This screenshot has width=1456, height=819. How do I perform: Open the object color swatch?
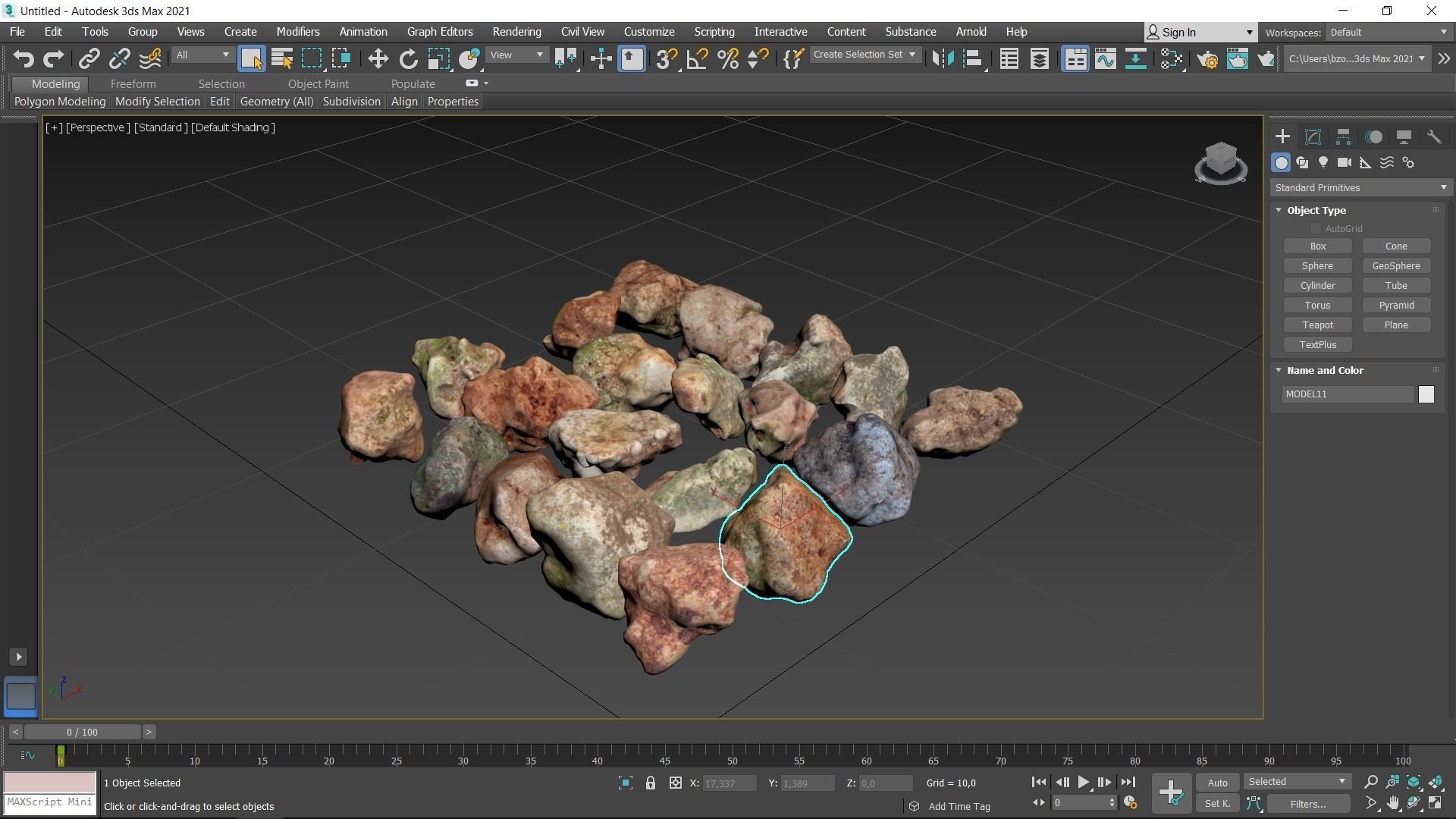pyautogui.click(x=1426, y=394)
